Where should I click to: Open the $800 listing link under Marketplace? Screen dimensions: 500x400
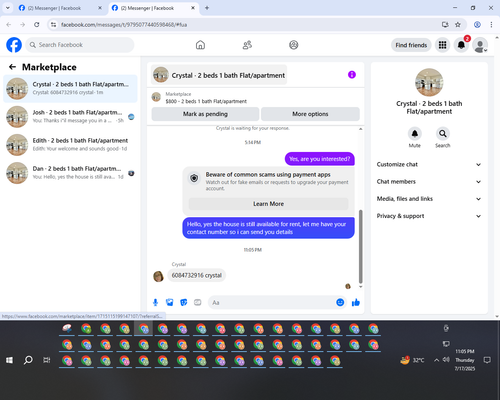click(x=206, y=101)
